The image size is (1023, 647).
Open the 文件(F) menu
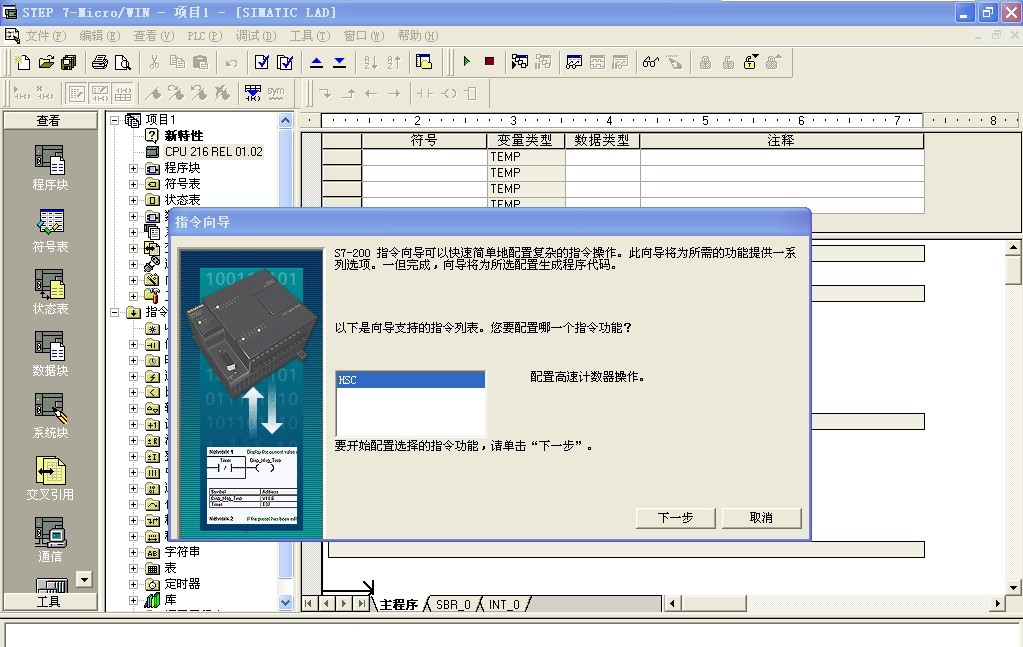point(45,35)
